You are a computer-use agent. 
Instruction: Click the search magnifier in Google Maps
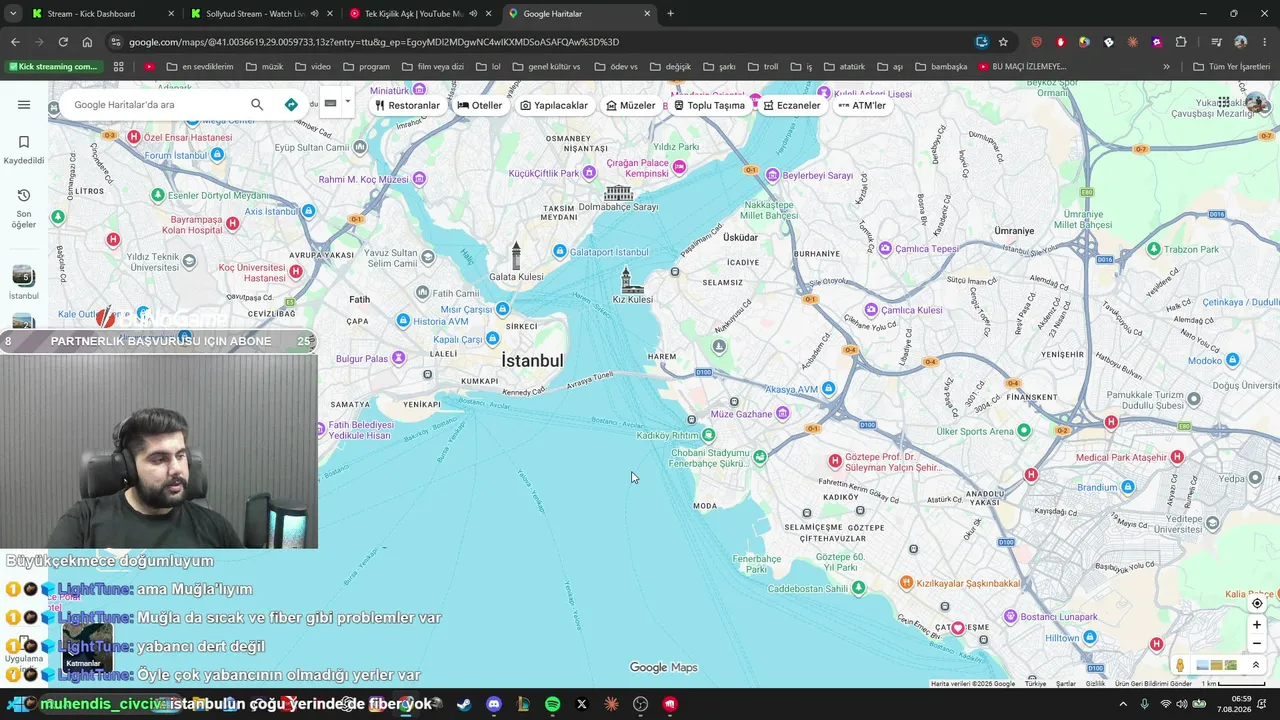click(257, 105)
